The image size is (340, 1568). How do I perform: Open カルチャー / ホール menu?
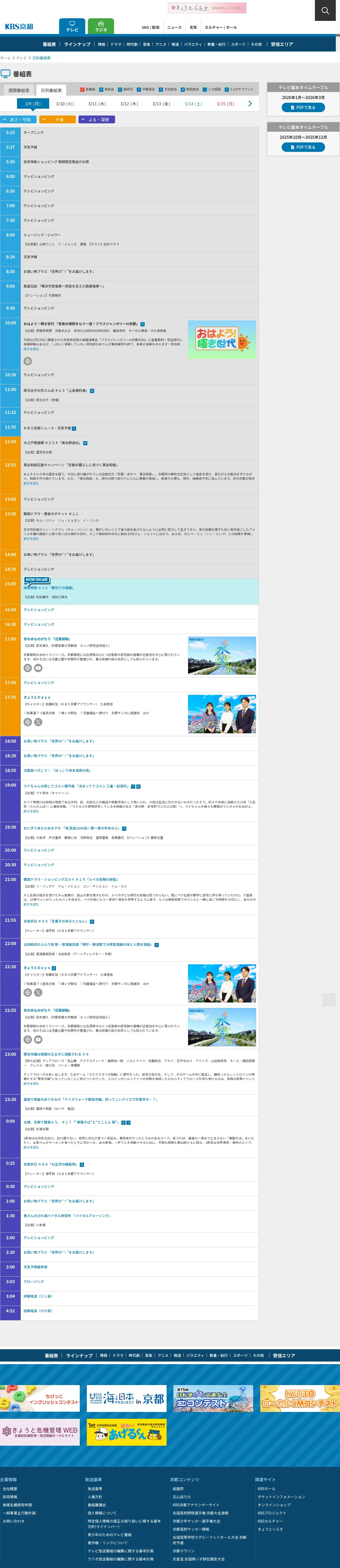pos(220,27)
